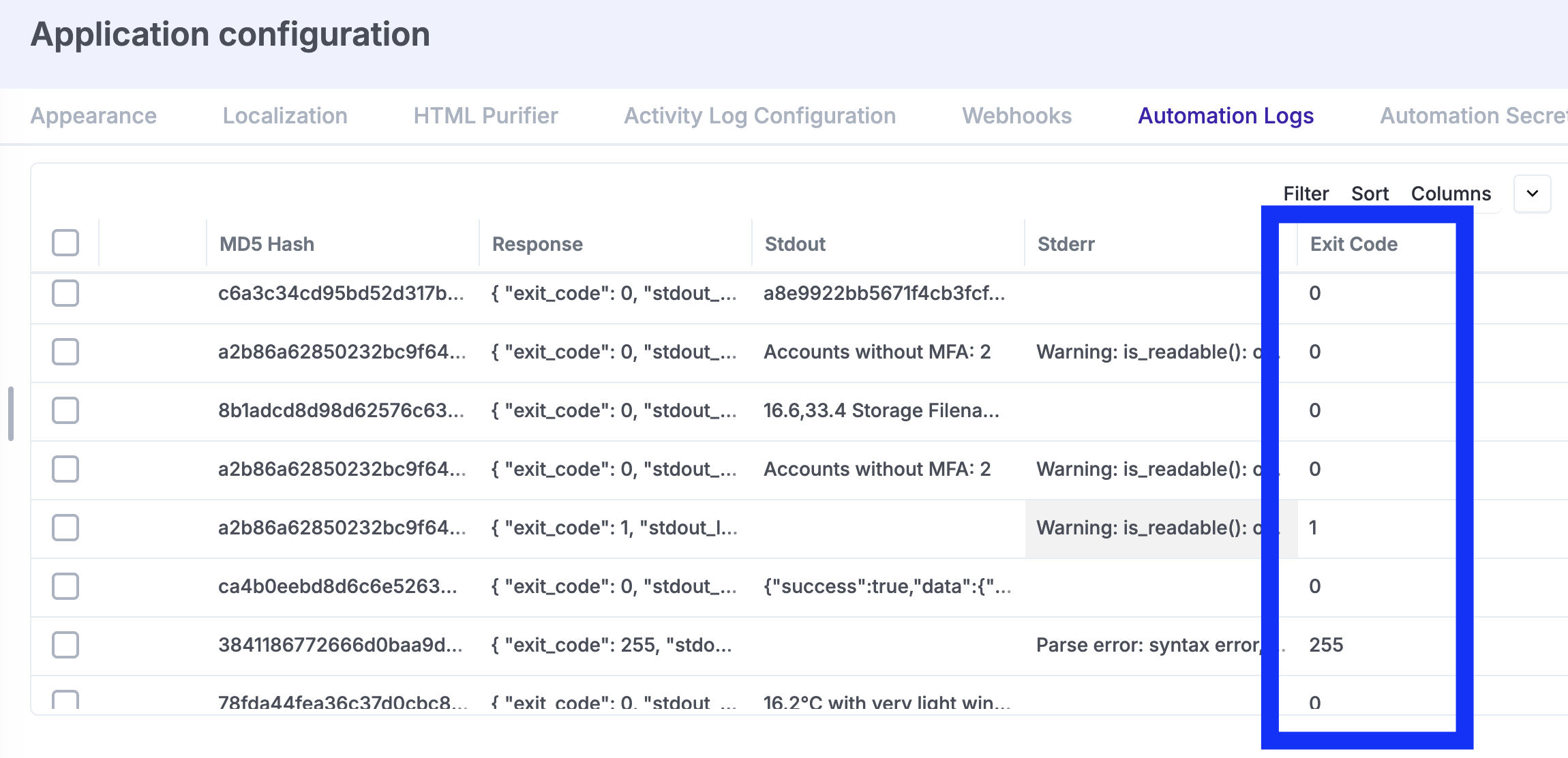Check the row with hash c6a3c34cd95bd52d317b

coord(65,293)
